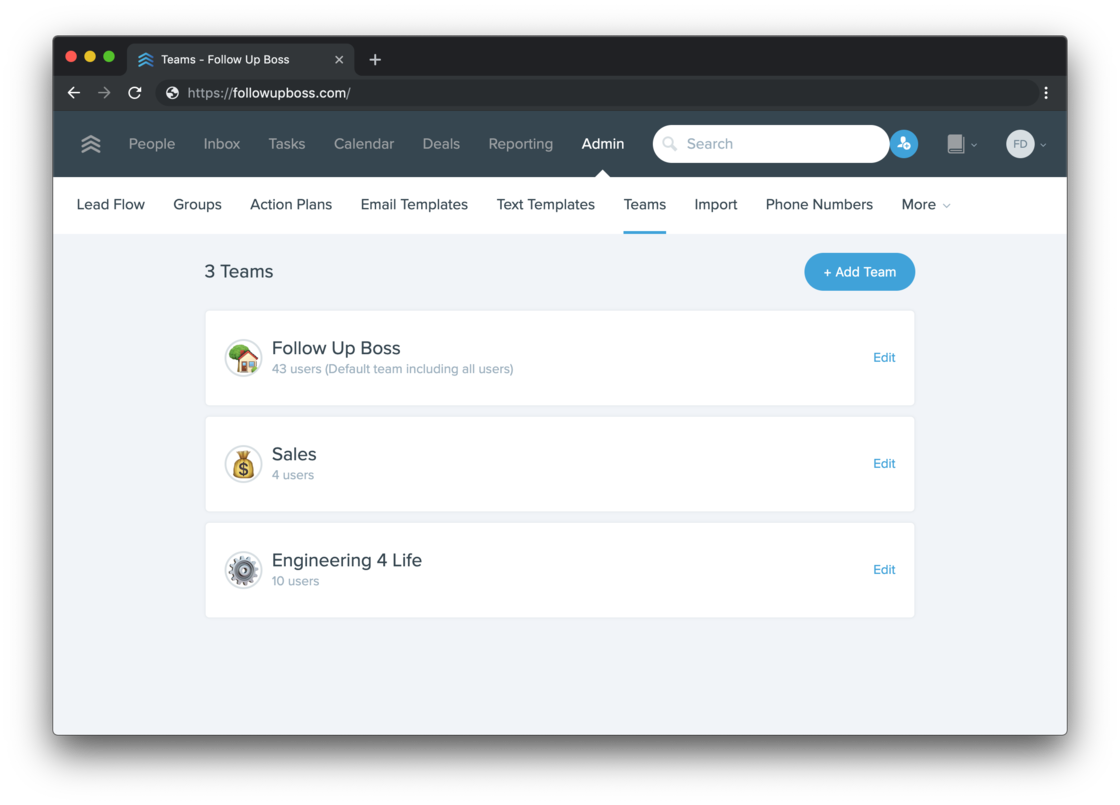Click the Add Team button
The width and height of the screenshot is (1120, 805).
859,272
